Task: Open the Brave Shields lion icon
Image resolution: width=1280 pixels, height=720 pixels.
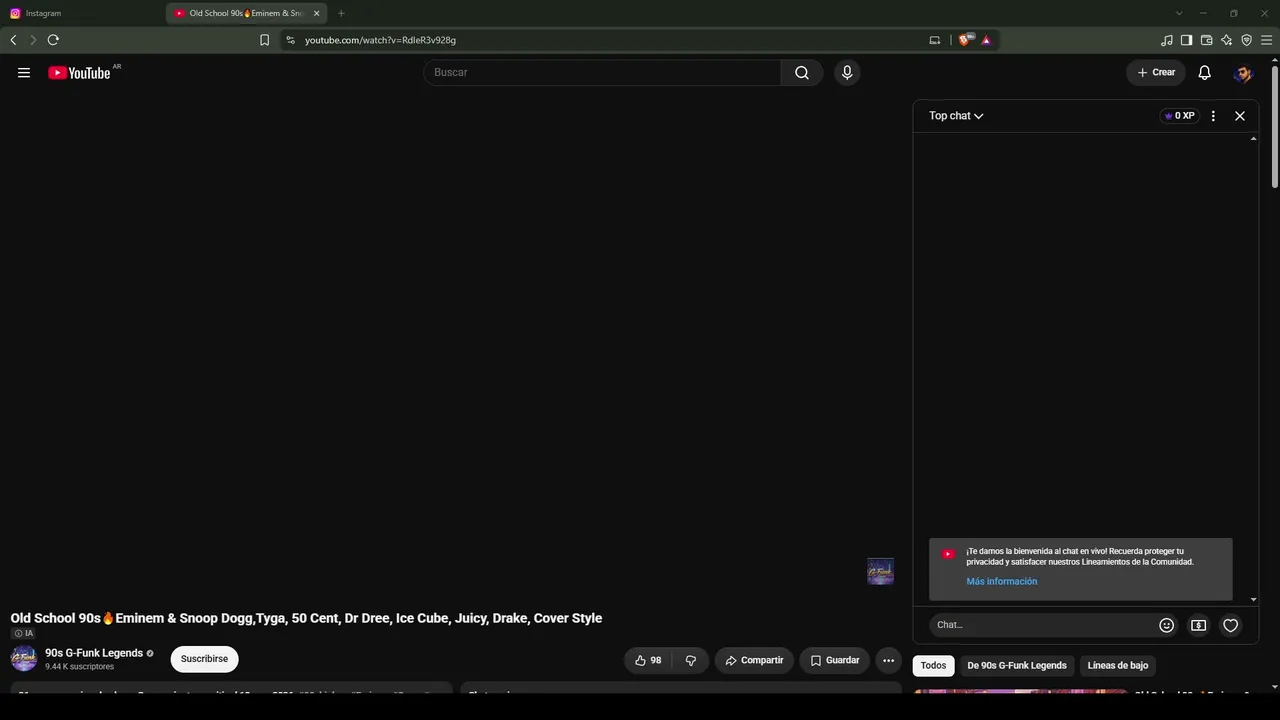Action: pos(965,40)
